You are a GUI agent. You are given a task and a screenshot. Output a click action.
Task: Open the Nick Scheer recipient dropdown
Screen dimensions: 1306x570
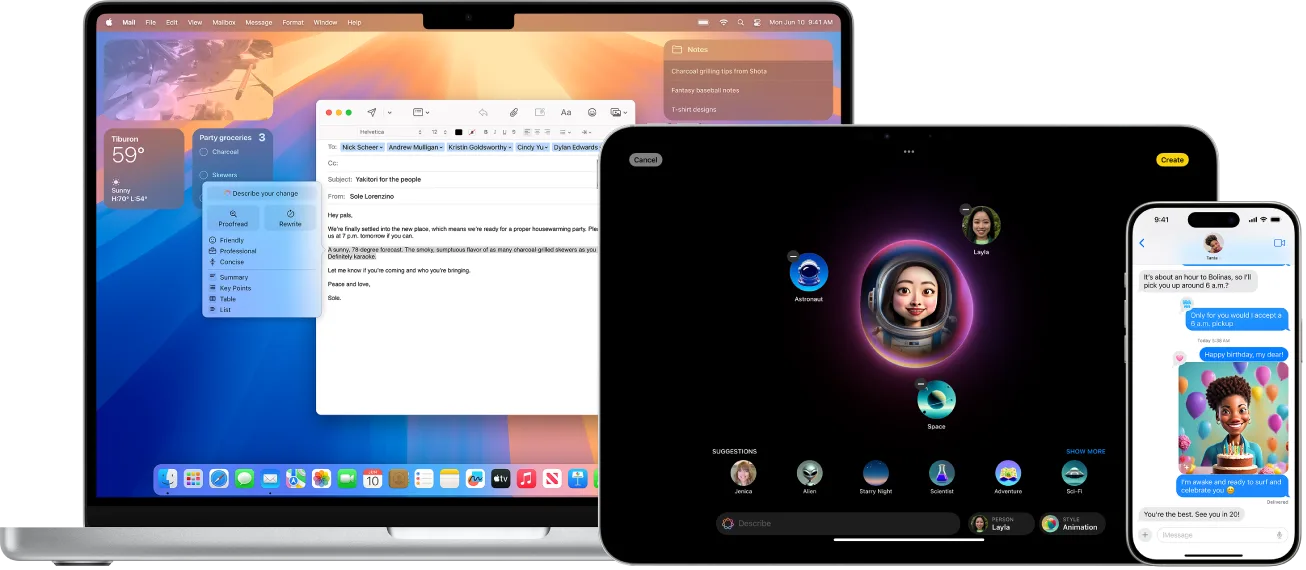[382, 147]
